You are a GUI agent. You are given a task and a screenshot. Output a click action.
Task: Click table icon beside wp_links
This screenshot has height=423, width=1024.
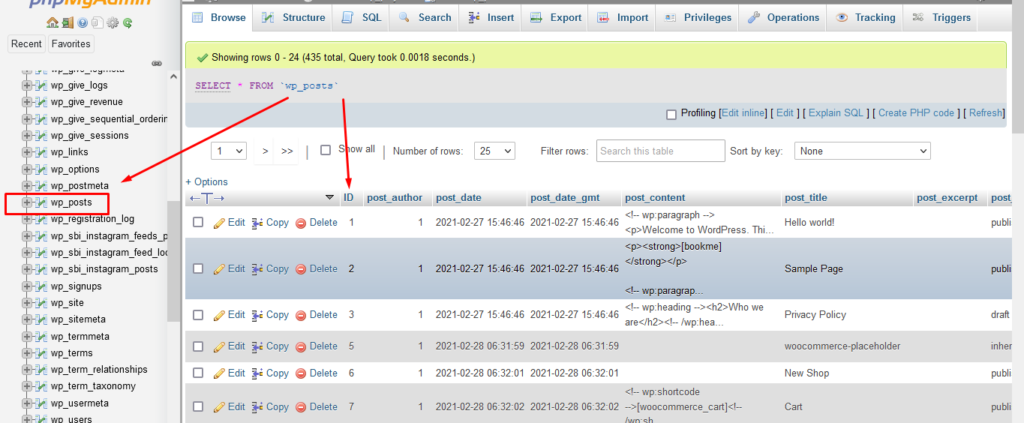click(x=41, y=152)
